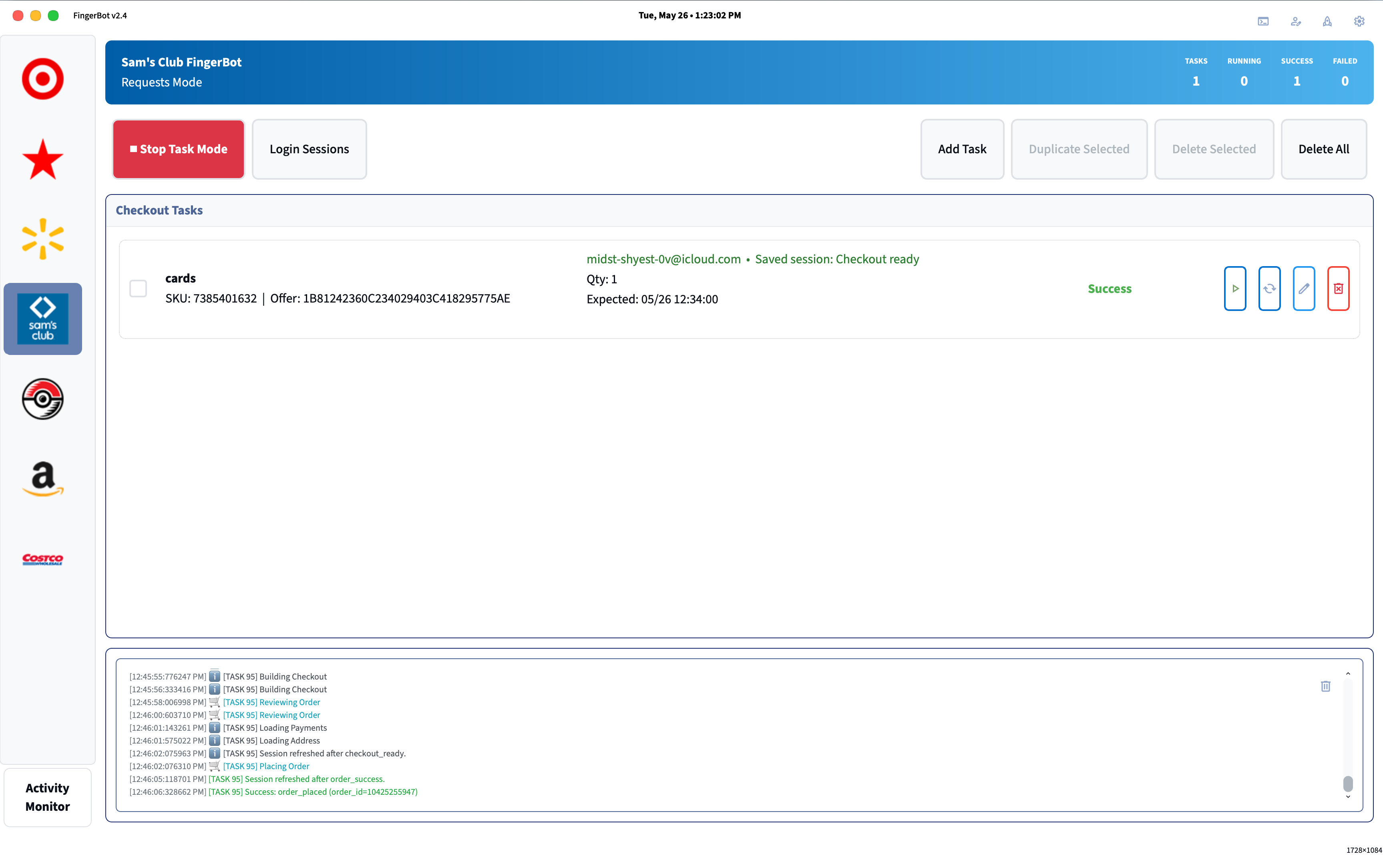Open settings gear in title bar
Image resolution: width=1383 pixels, height=868 pixels.
click(1359, 21)
